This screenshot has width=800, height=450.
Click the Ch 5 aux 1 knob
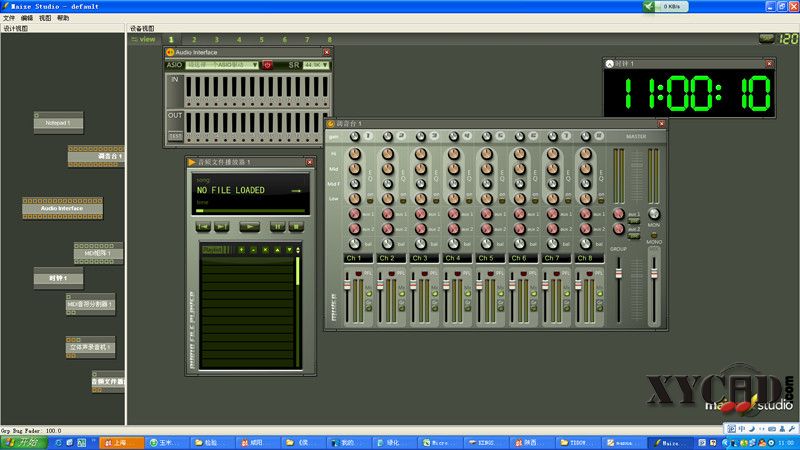pyautogui.click(x=487, y=214)
